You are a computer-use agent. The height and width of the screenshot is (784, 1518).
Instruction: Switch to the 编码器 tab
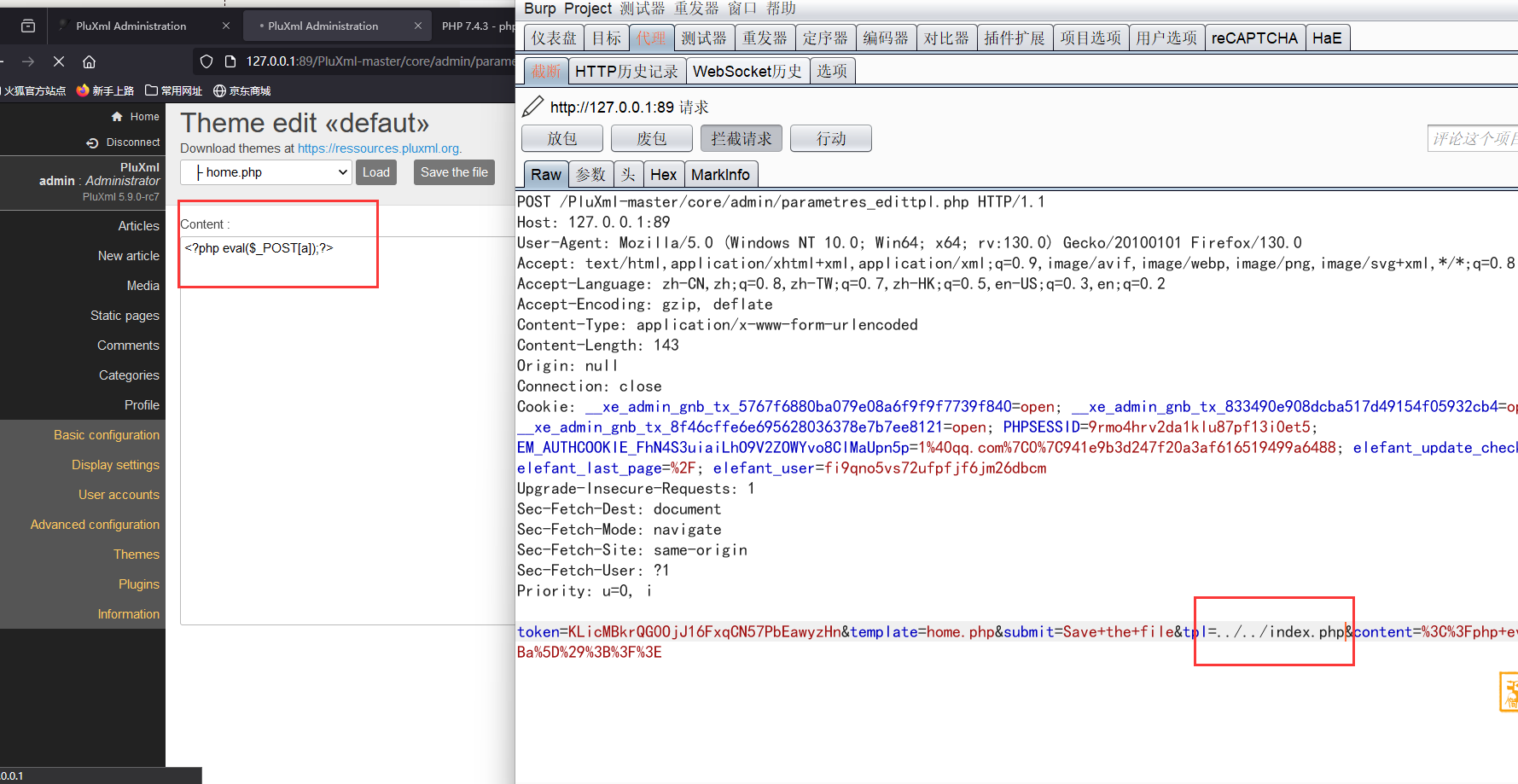coord(886,38)
